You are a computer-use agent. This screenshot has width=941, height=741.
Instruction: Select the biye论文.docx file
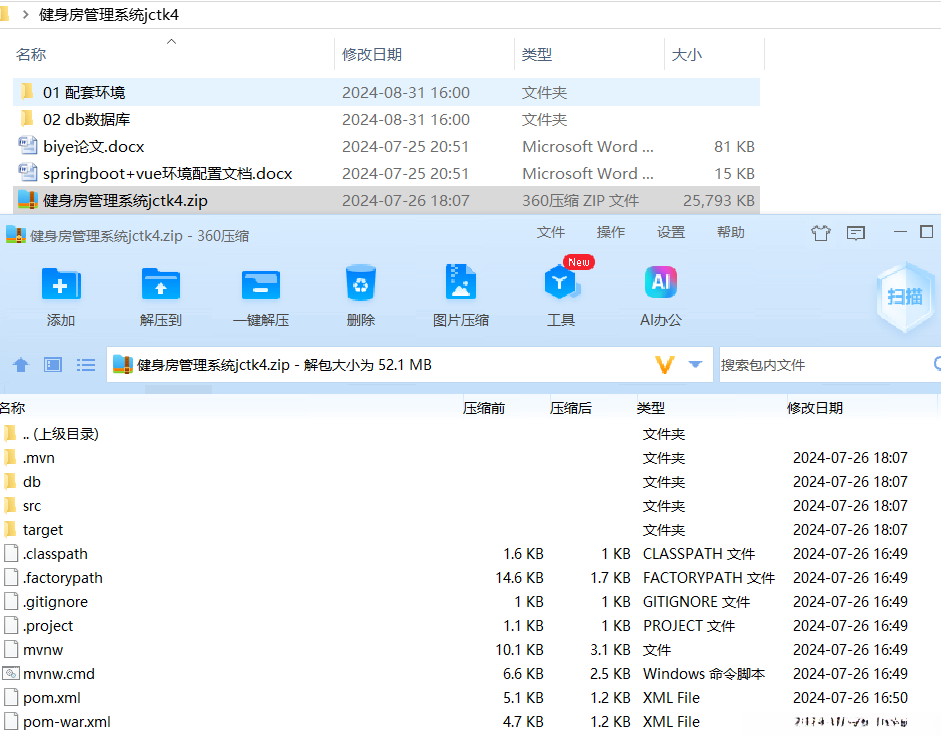pos(386,146)
